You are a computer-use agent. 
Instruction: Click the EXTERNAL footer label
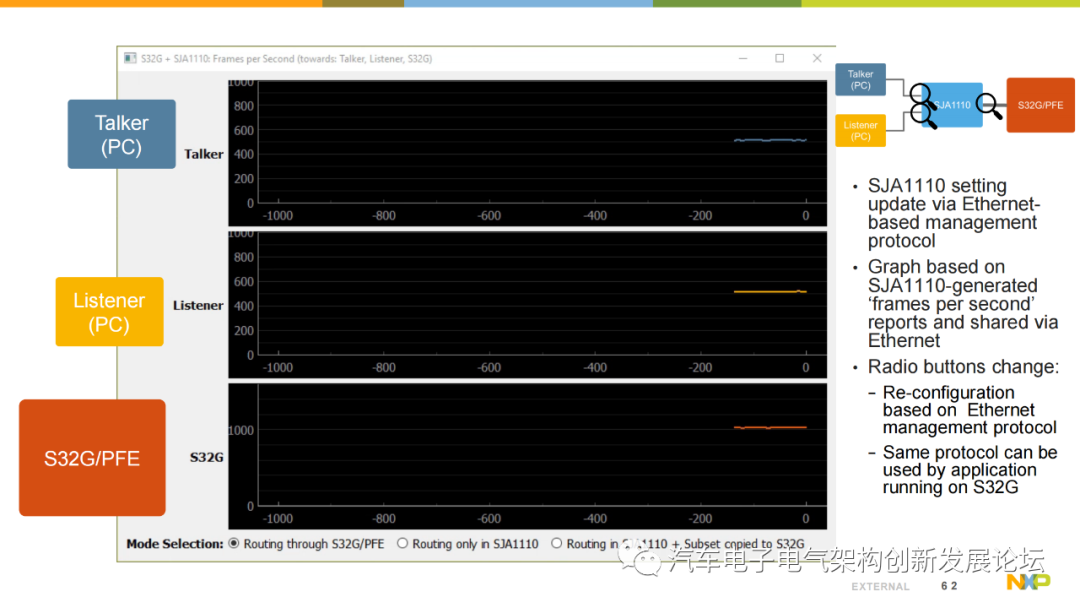pyautogui.click(x=880, y=587)
